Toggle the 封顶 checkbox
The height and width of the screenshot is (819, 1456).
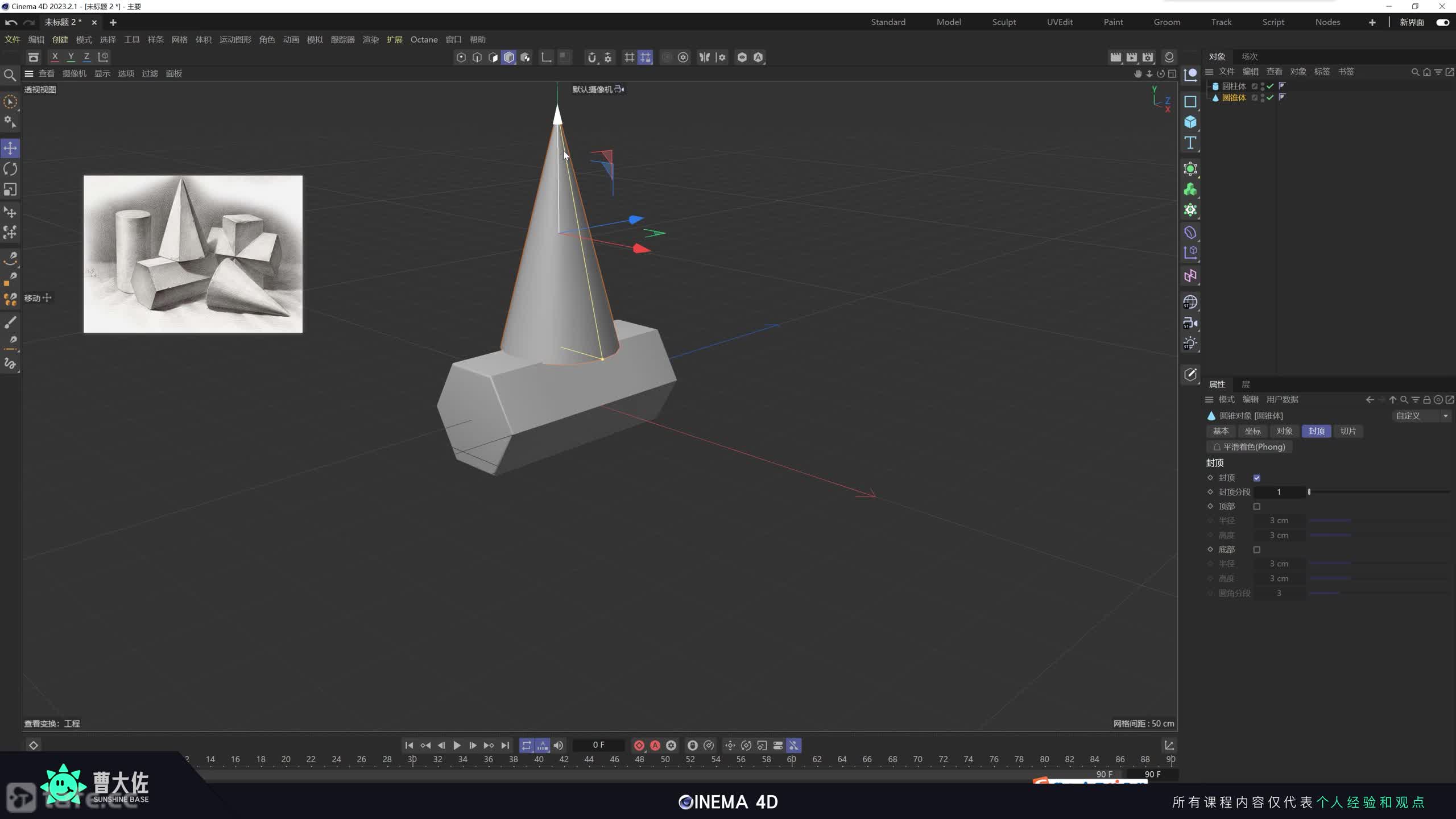[1257, 478]
